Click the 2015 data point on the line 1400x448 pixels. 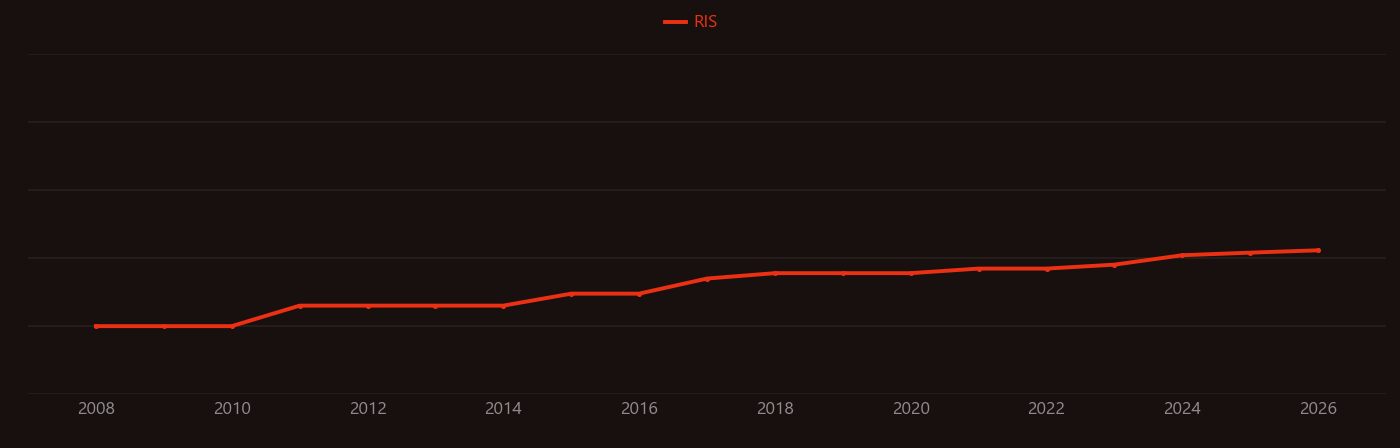click(571, 294)
